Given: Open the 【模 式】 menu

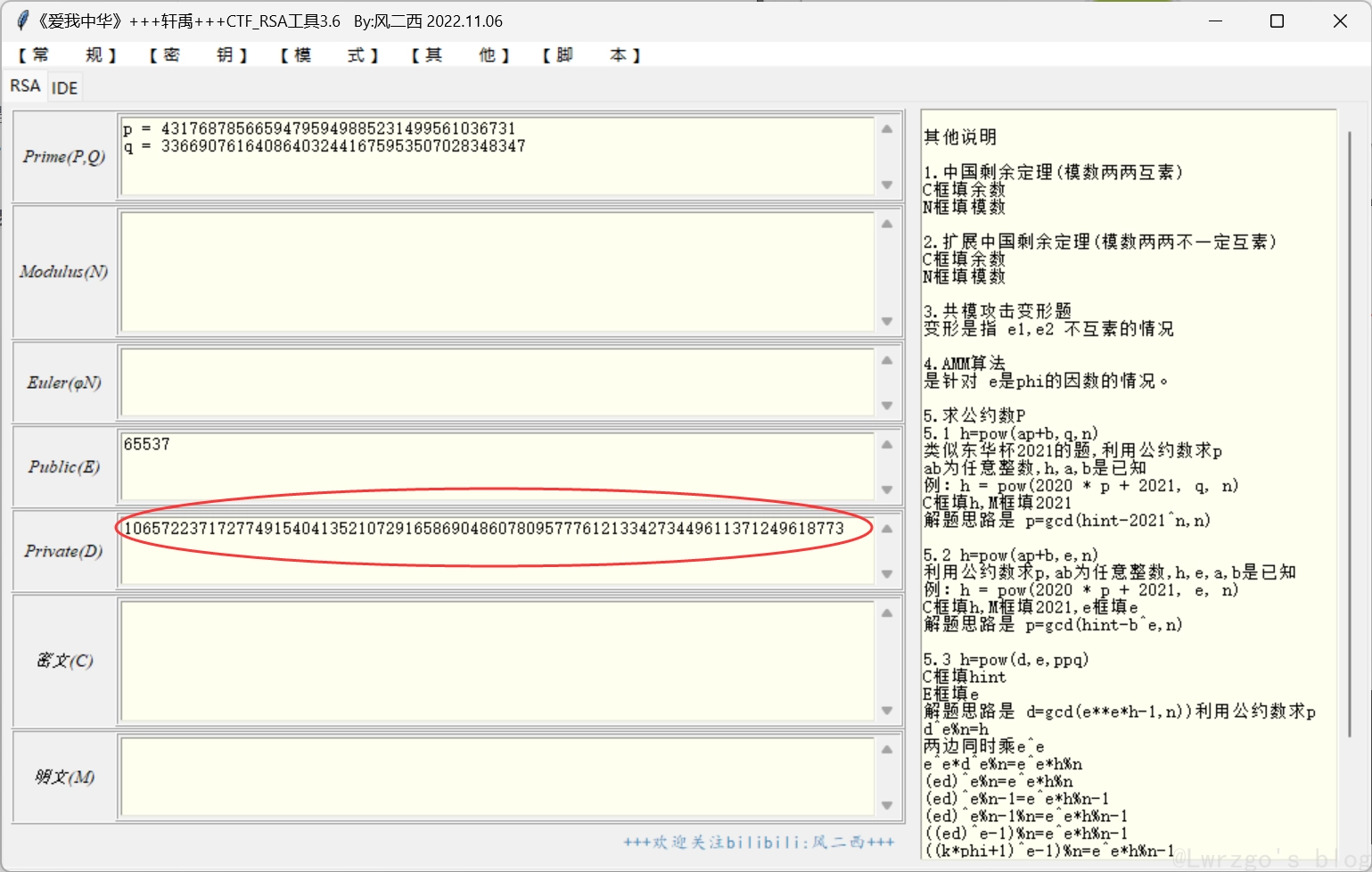Looking at the screenshot, I should [x=329, y=55].
